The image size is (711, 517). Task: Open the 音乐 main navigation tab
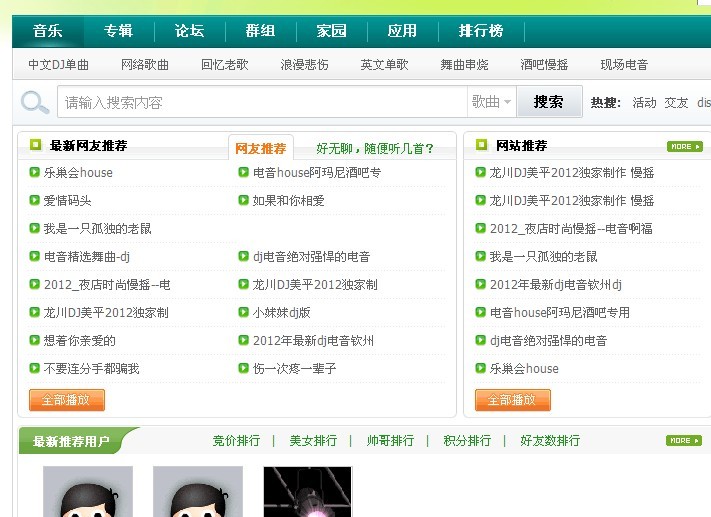[48, 31]
